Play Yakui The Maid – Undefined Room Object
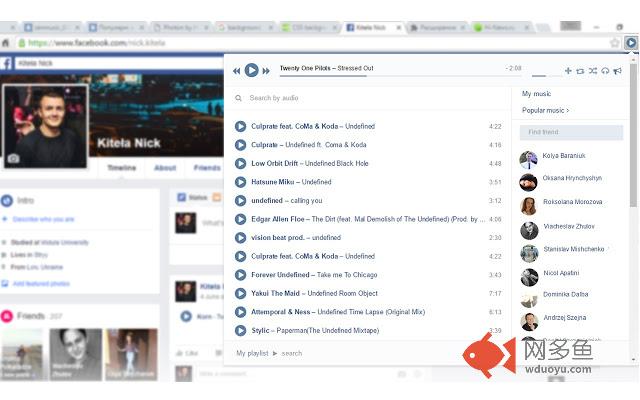Screen dimensions: 640x400 coord(240,293)
